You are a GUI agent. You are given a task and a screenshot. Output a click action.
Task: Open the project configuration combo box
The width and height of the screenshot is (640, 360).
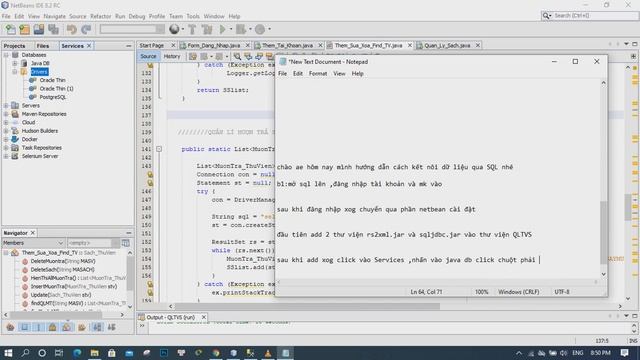[x=132, y=29]
